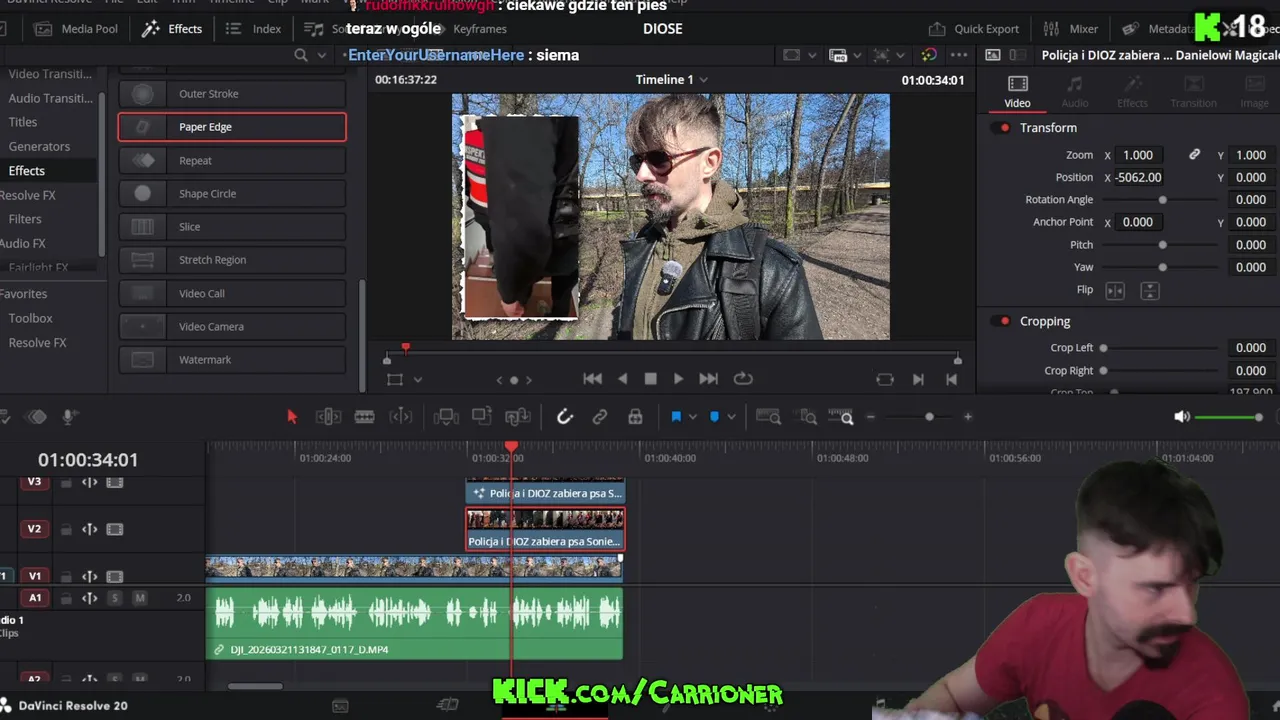Click the effects search magnifier icon
The height and width of the screenshot is (720, 1280).
[301, 55]
